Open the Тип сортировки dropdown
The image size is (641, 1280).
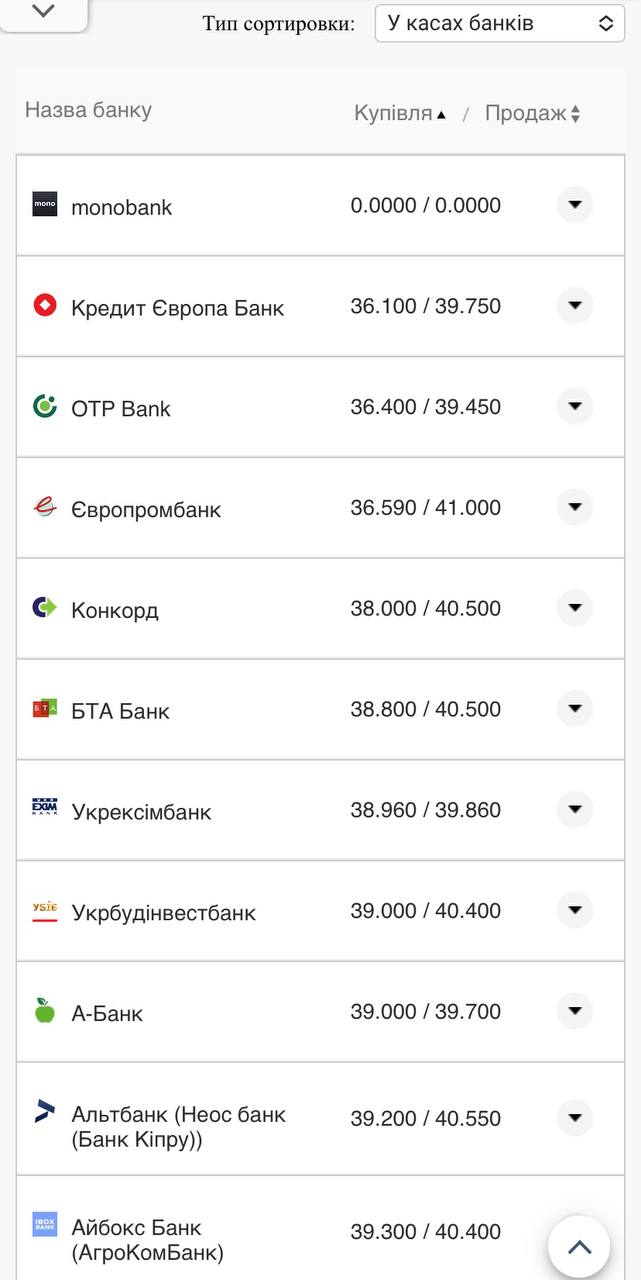point(499,21)
